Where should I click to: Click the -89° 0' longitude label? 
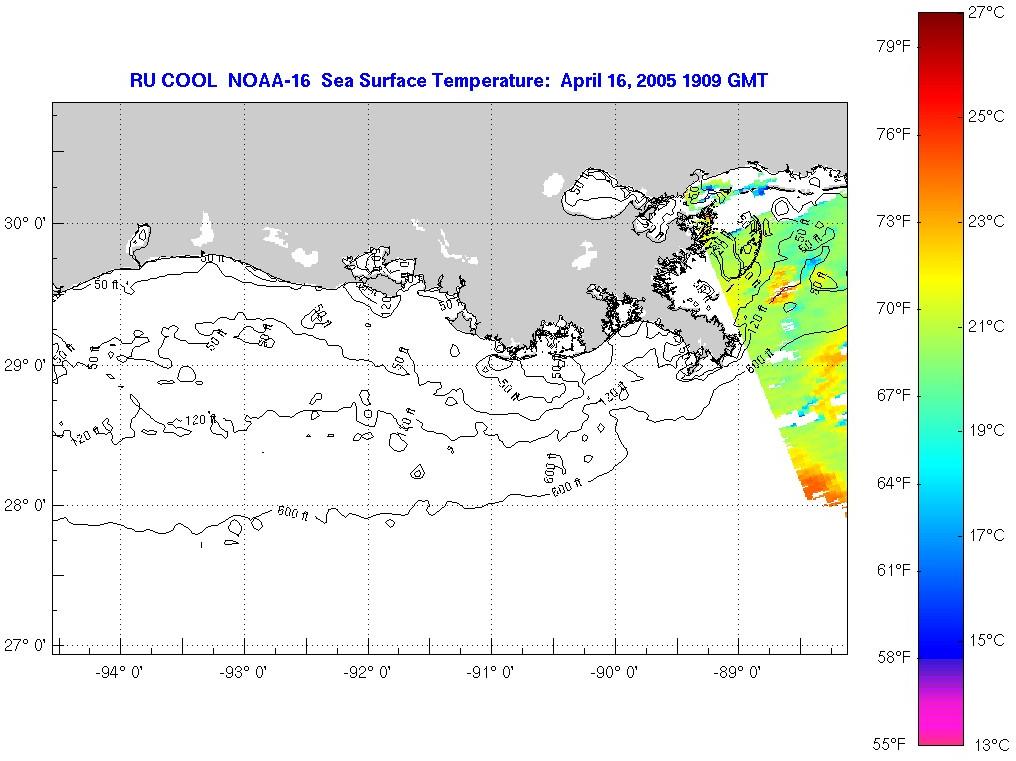tap(737, 673)
